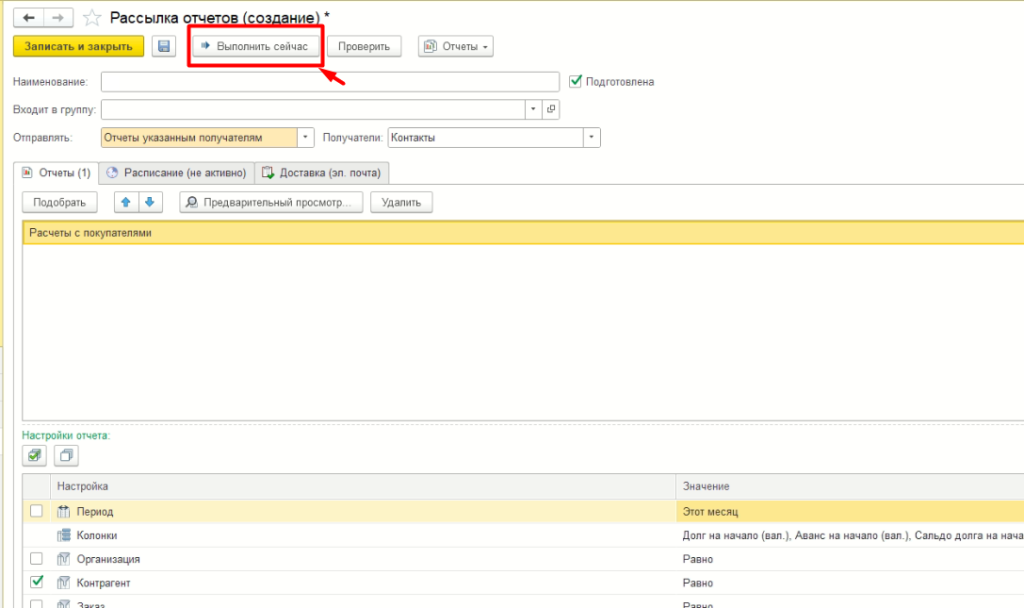Open the Входит в группу dropdown arrow
Viewport: 1024px width, 608px height.
click(533, 110)
